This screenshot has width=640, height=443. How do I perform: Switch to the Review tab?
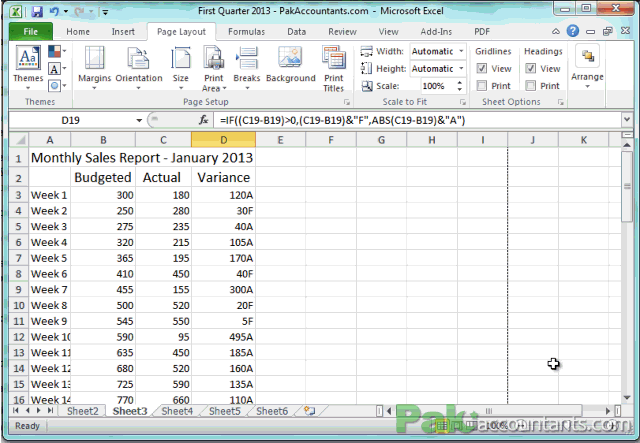[342, 31]
